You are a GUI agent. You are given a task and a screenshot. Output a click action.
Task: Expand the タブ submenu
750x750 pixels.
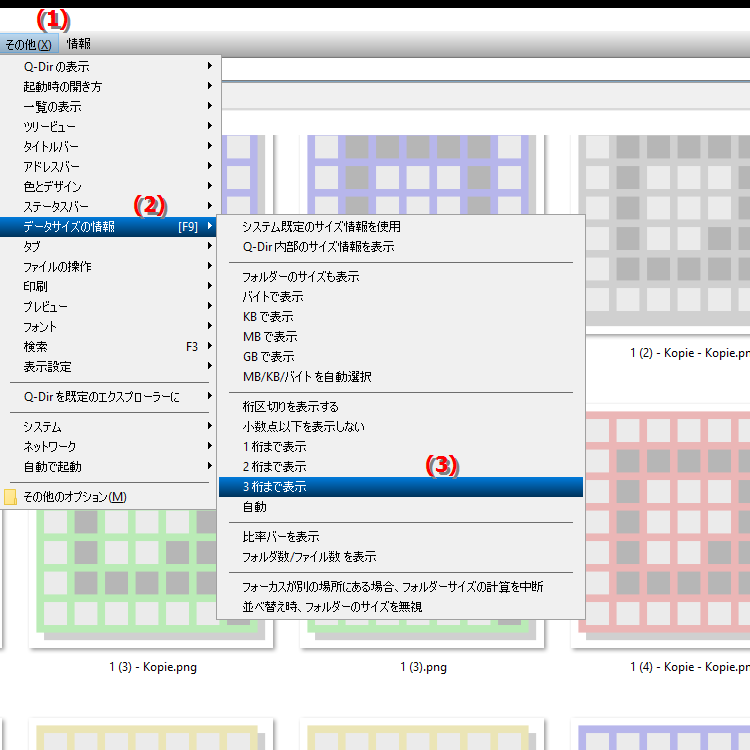(x=110, y=247)
